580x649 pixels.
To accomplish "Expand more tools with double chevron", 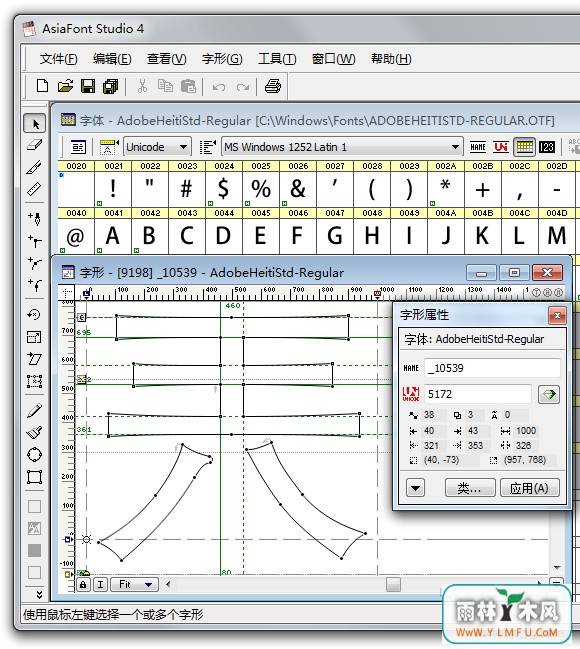I will point(39,595).
